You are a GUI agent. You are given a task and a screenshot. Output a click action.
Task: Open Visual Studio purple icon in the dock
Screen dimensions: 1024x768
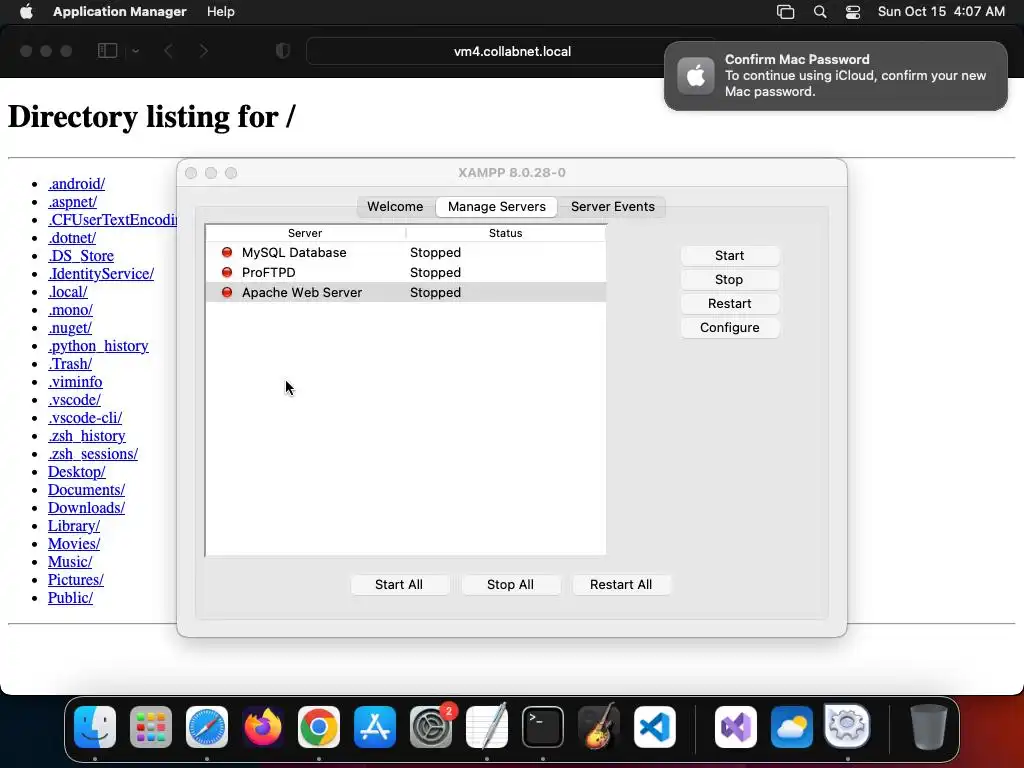point(736,727)
